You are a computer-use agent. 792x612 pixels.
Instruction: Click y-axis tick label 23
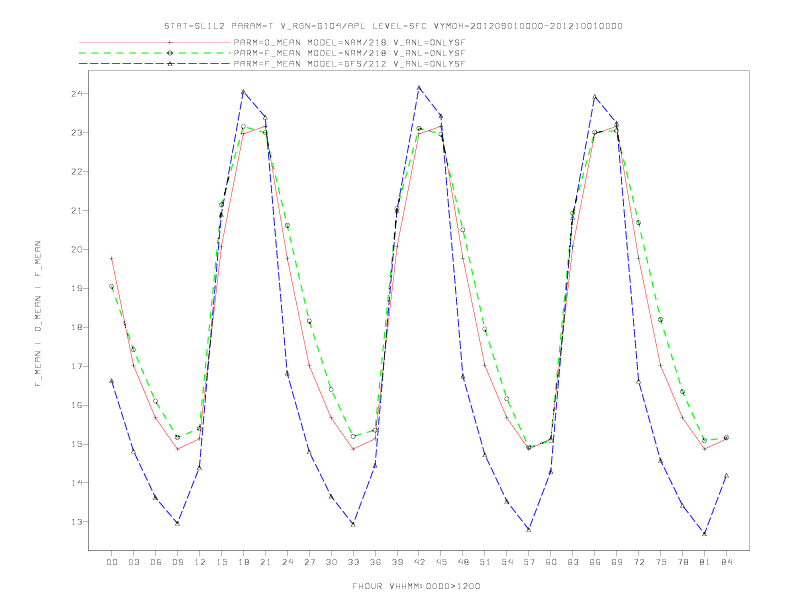tap(77, 133)
